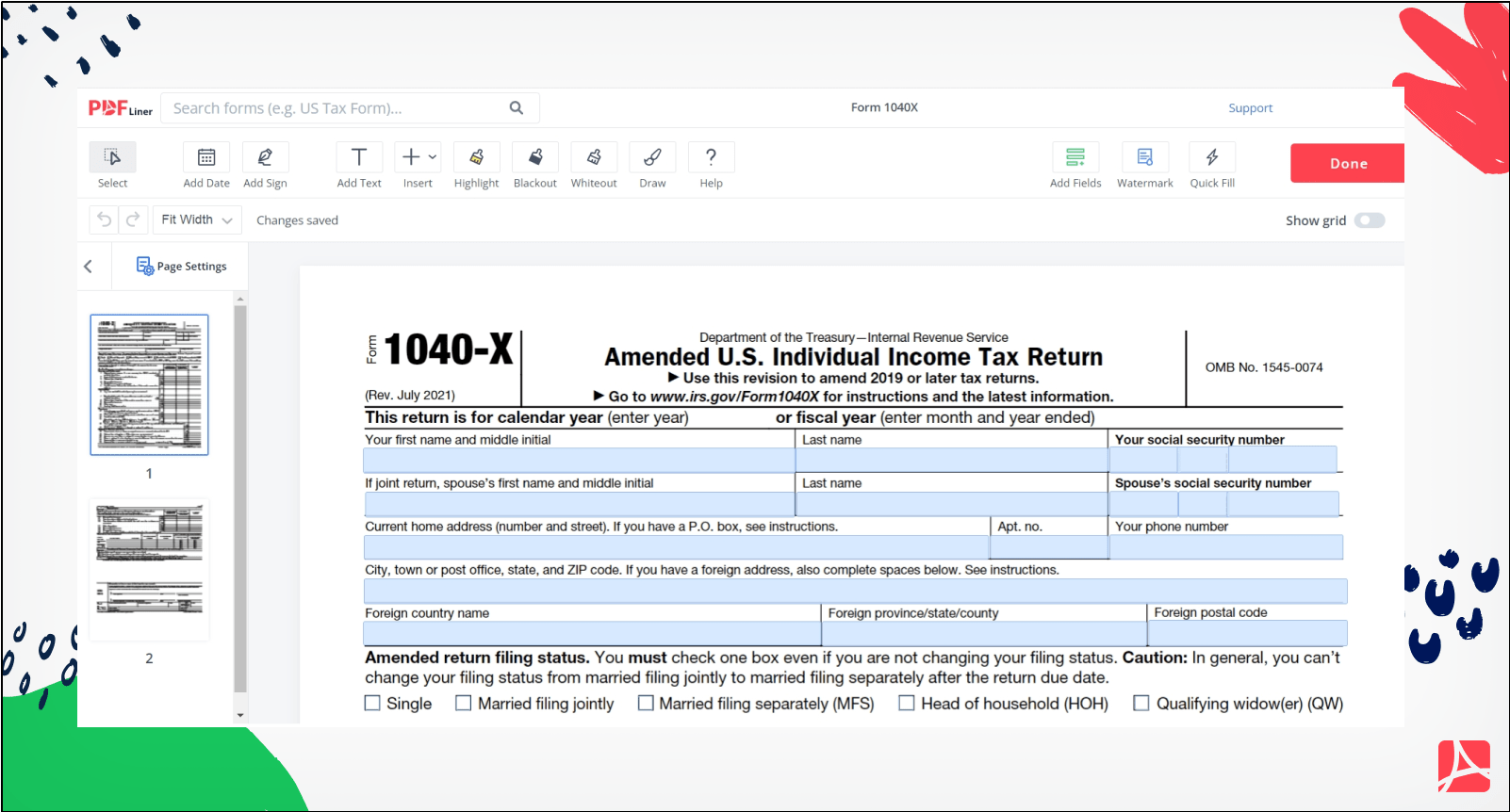1510x812 pixels.
Task: Click the thumbnail panel scrollbar
Action: 239,499
